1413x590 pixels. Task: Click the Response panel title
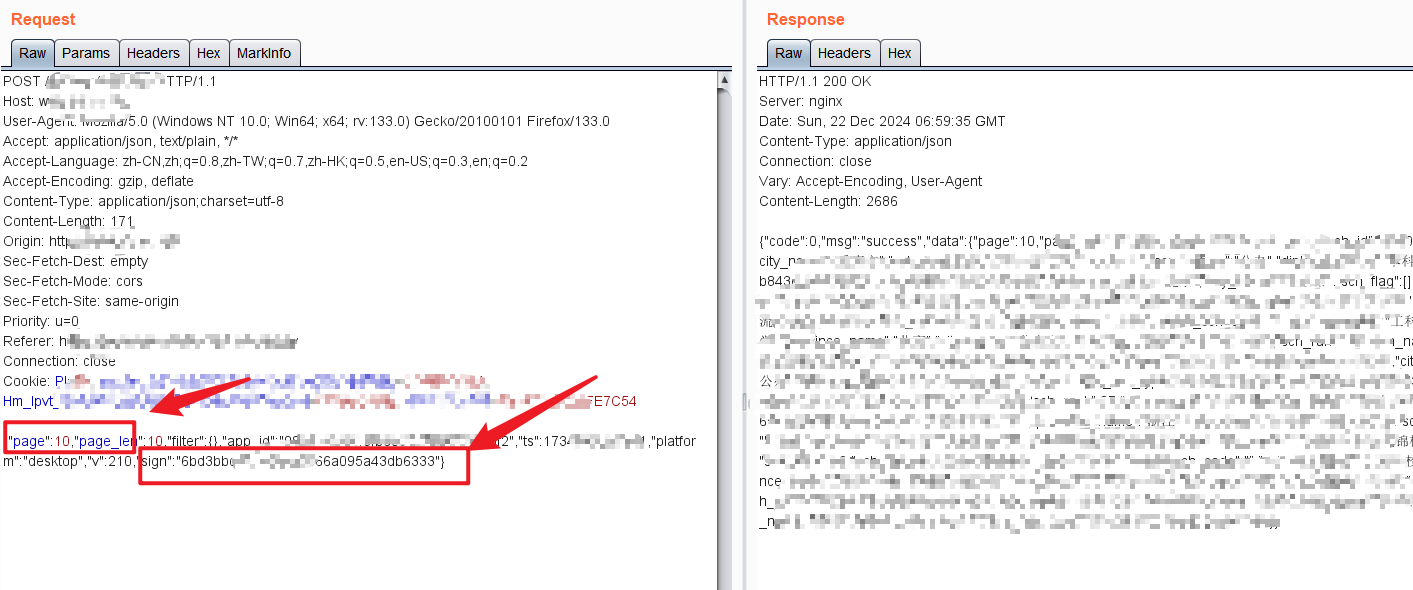click(805, 19)
